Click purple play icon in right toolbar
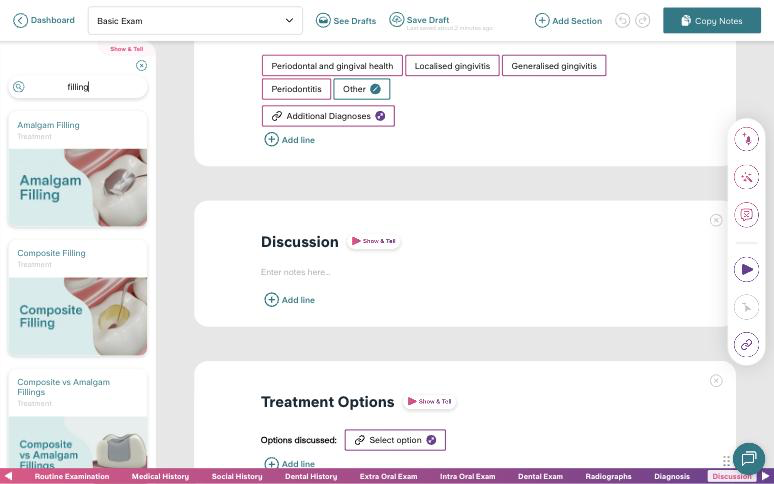Viewport: 774px width, 484px height. 746,269
